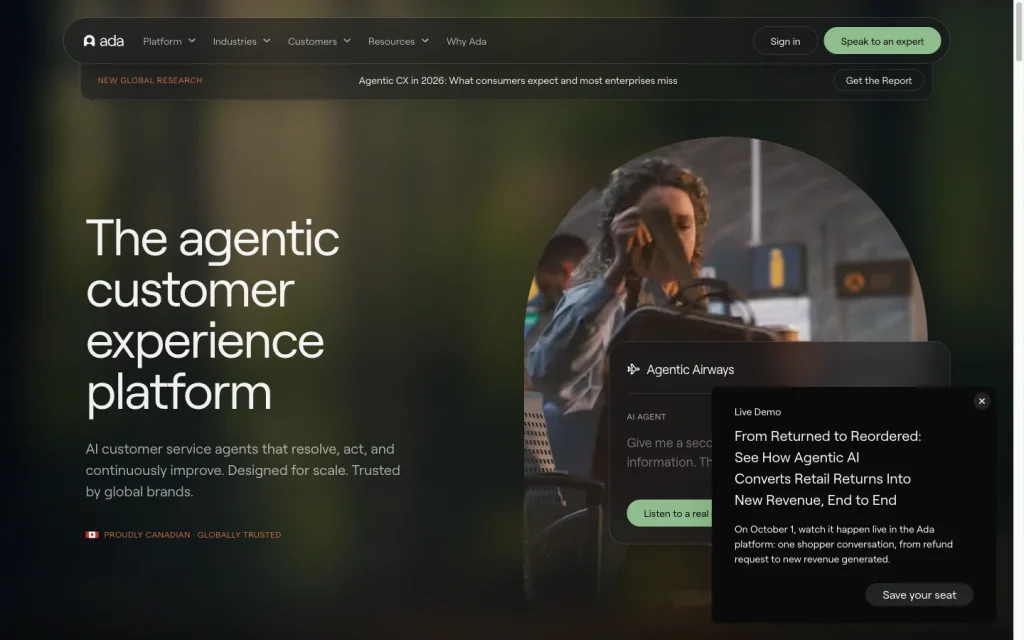Click the Save your seat button
The image size is (1024, 640).
coord(919,595)
